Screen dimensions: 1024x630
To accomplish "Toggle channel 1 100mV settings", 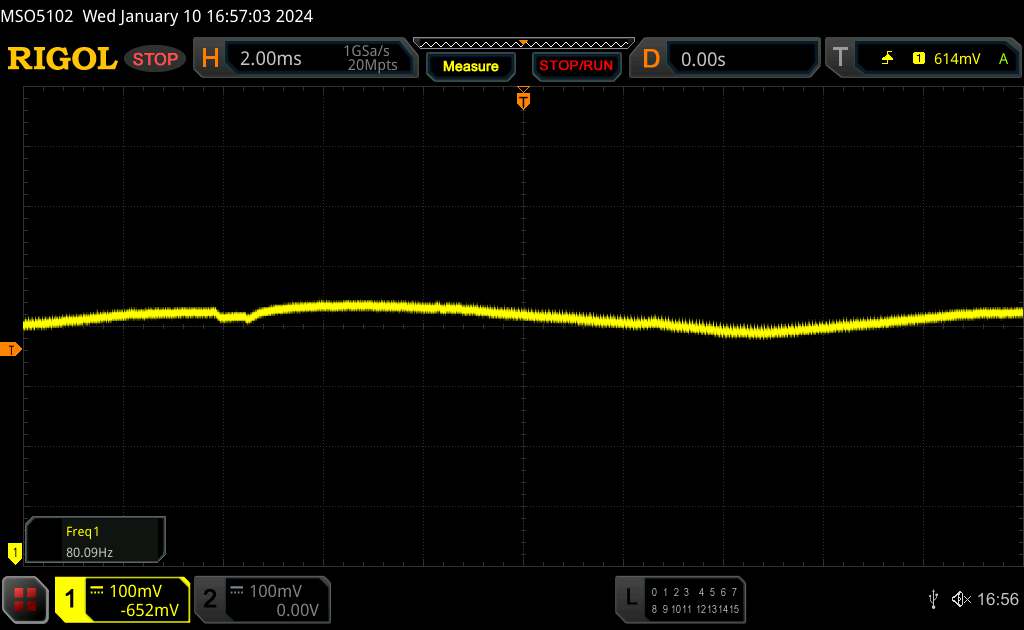I will coord(123,599).
